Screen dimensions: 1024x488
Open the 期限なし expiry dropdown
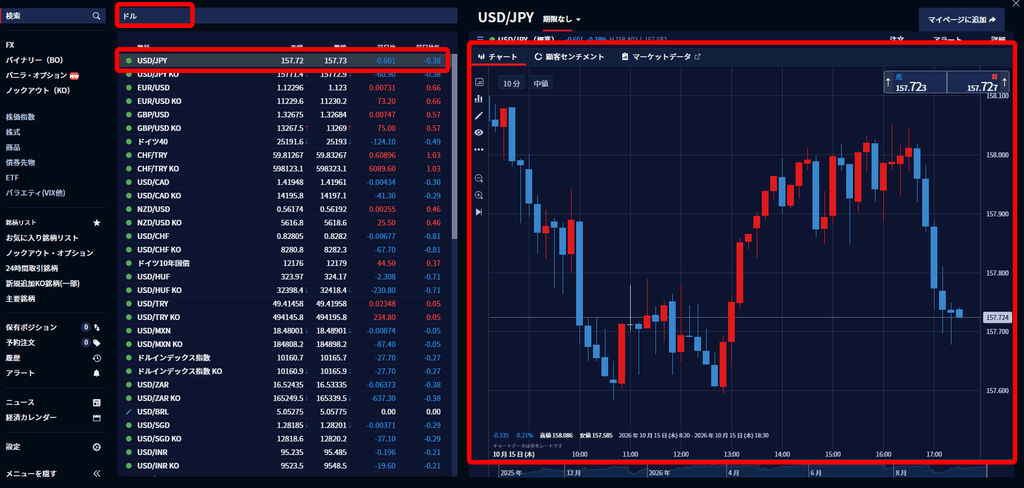[562, 20]
